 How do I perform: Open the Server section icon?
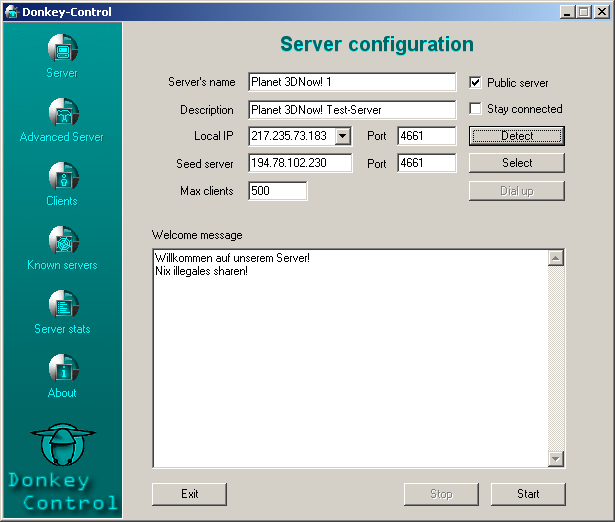[63, 48]
